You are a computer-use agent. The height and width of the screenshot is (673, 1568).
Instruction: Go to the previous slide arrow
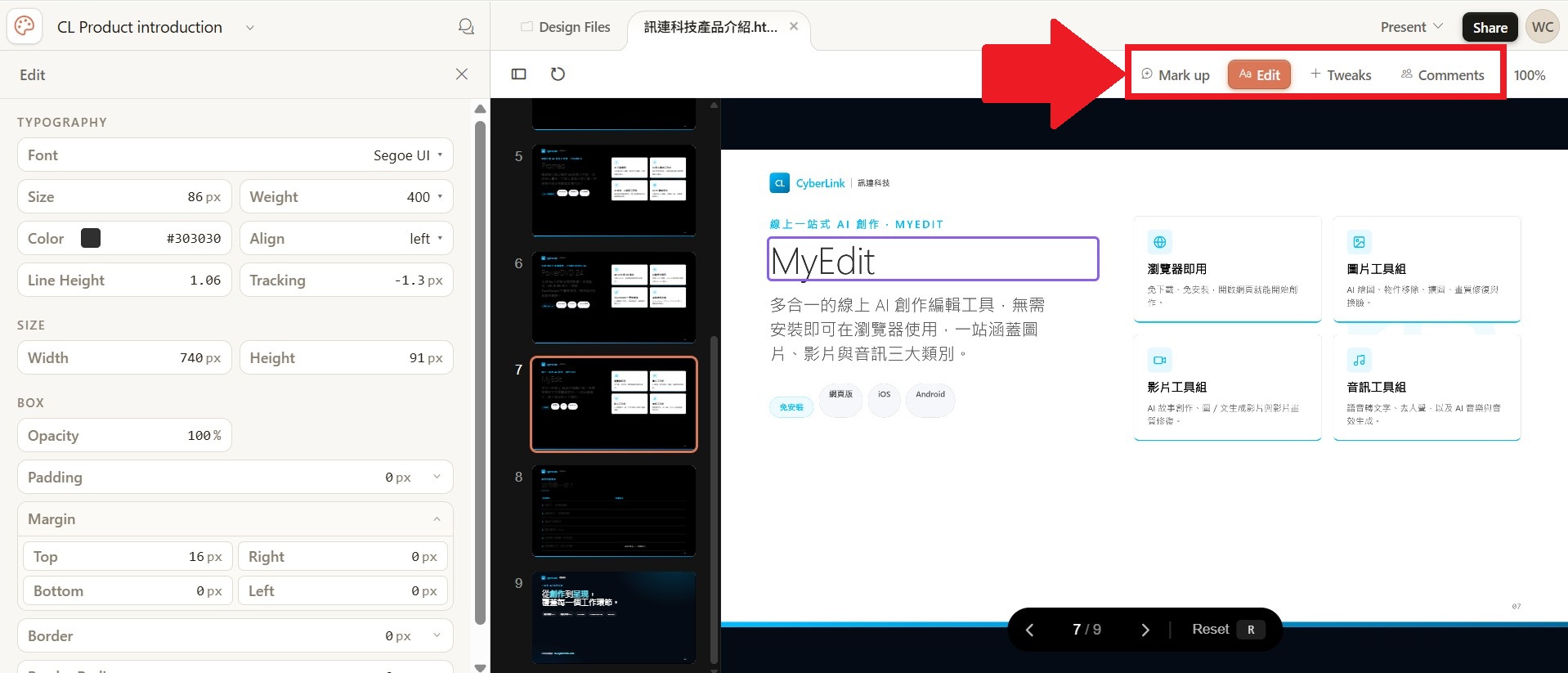point(1029,630)
